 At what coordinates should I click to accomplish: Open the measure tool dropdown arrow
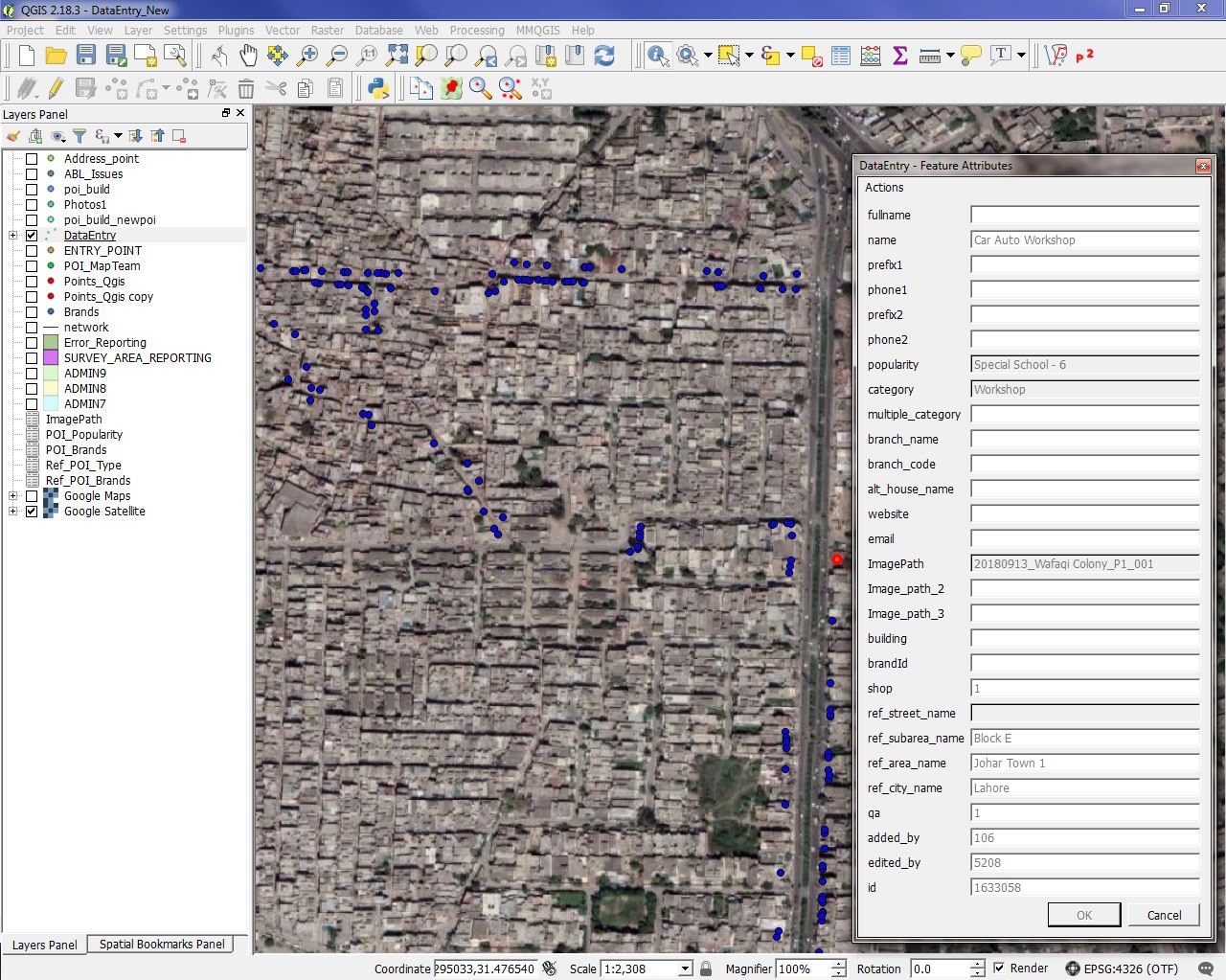(950, 56)
